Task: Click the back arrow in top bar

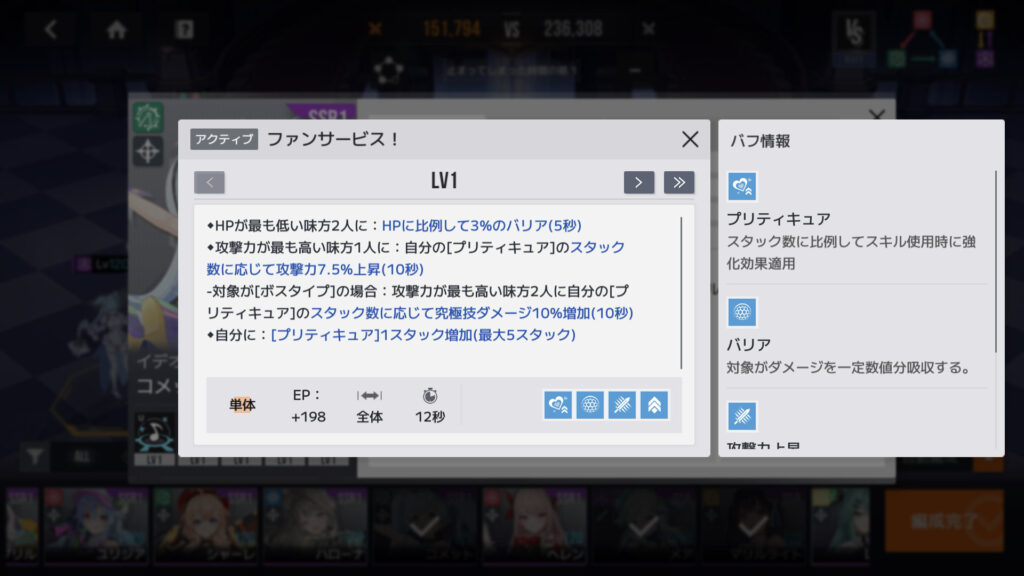Action: pos(51,29)
